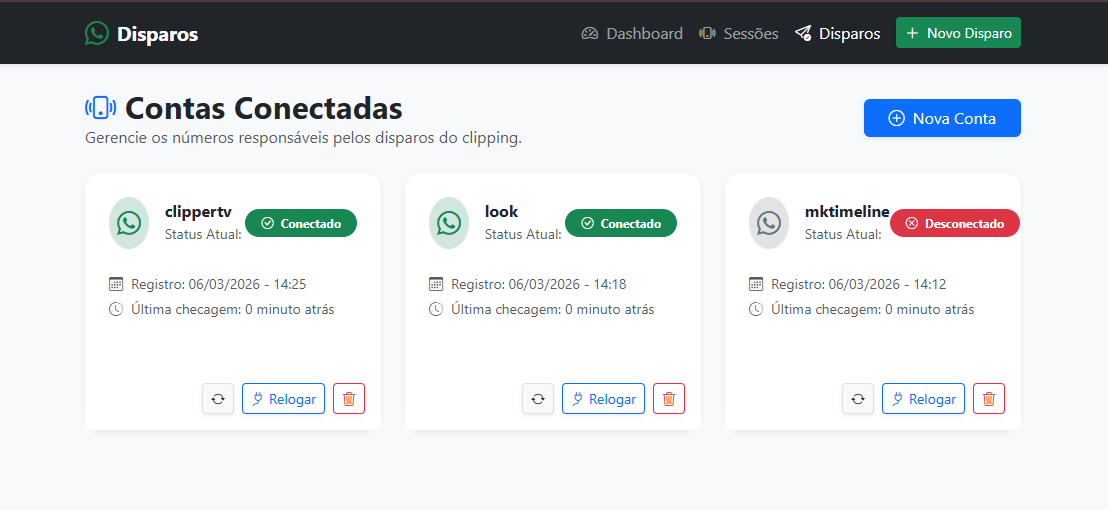Click the calendar icon in mktimeline card
This screenshot has height=510, width=1108.
click(x=756, y=284)
